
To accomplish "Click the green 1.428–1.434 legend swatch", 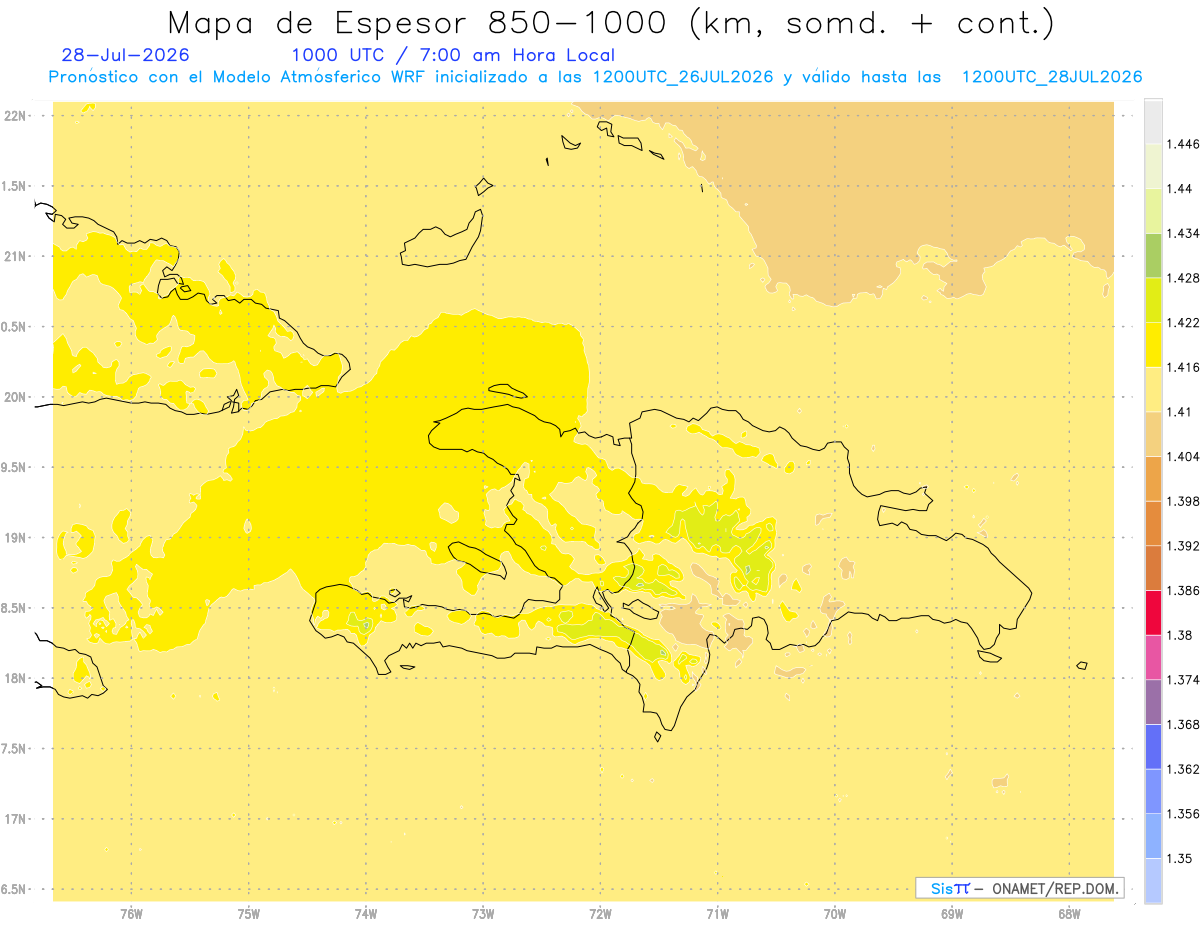I will (1153, 255).
